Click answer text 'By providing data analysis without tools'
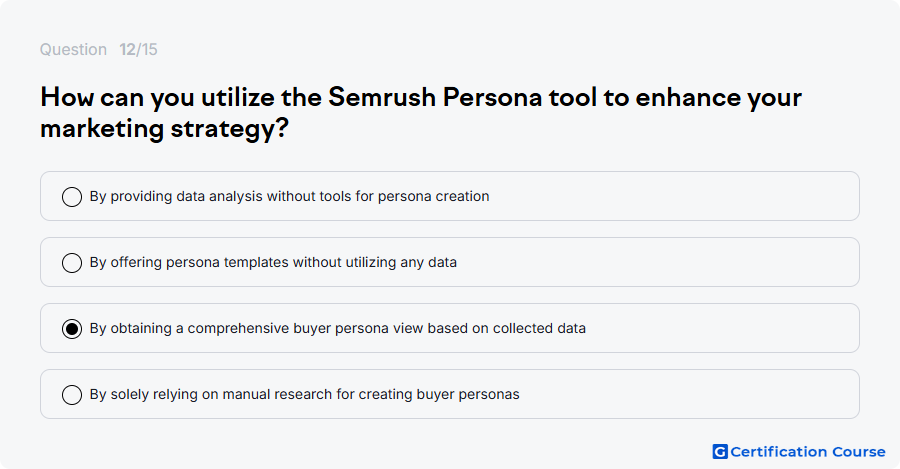Image resolution: width=900 pixels, height=469 pixels. [289, 196]
